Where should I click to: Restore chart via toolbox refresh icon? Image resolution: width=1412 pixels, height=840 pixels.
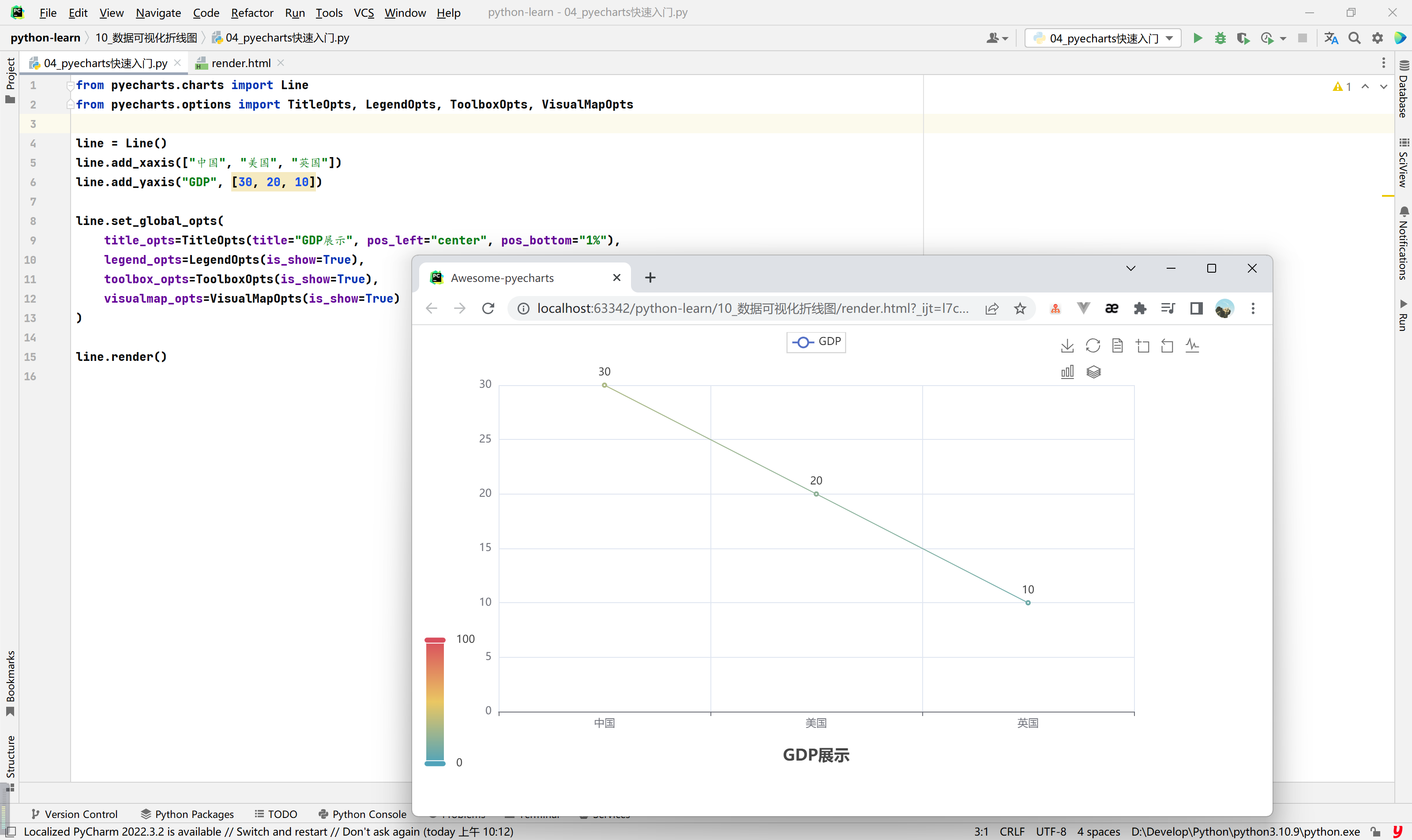click(1093, 345)
